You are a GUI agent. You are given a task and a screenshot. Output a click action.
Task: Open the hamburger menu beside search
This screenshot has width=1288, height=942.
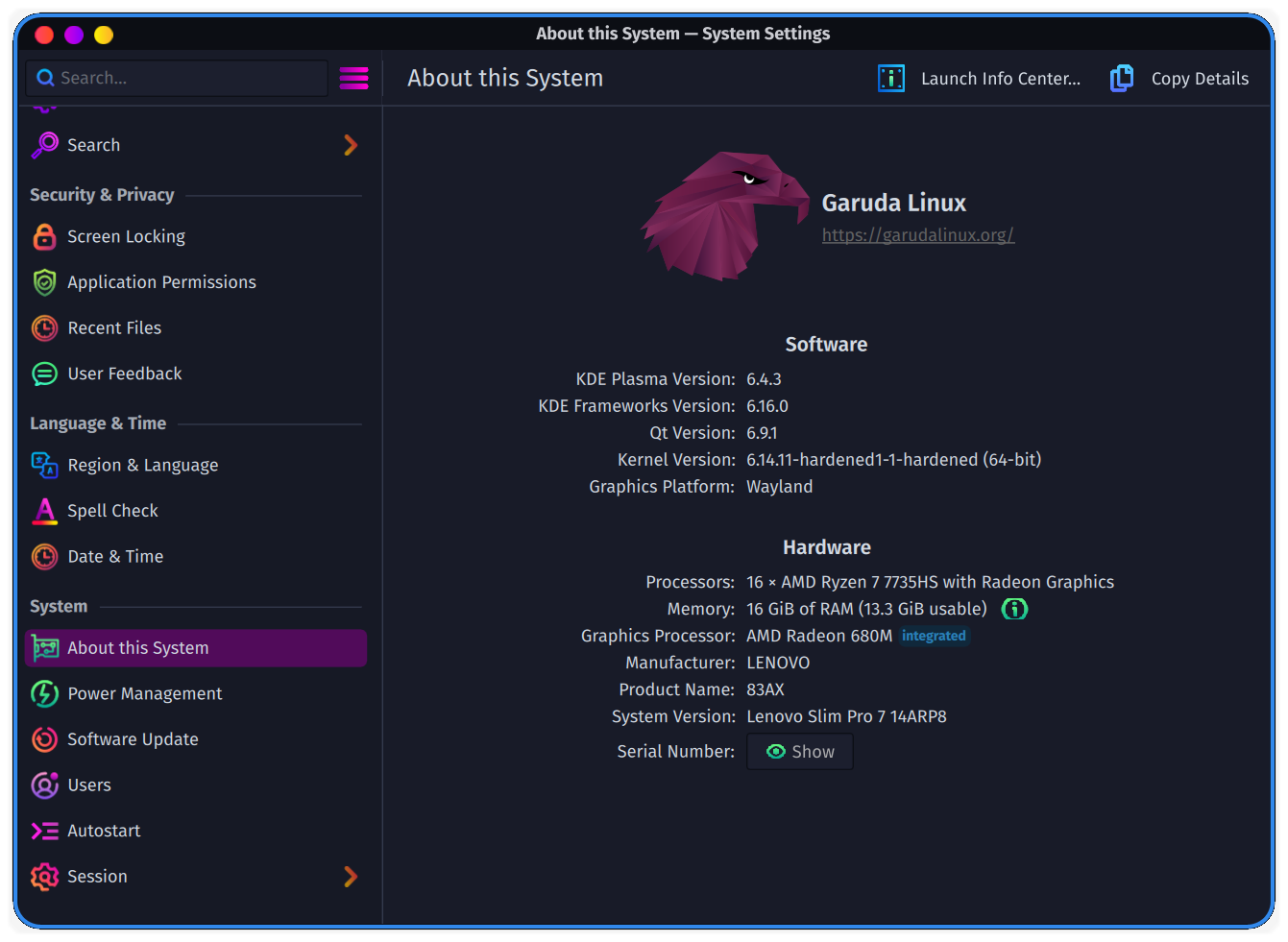(353, 78)
